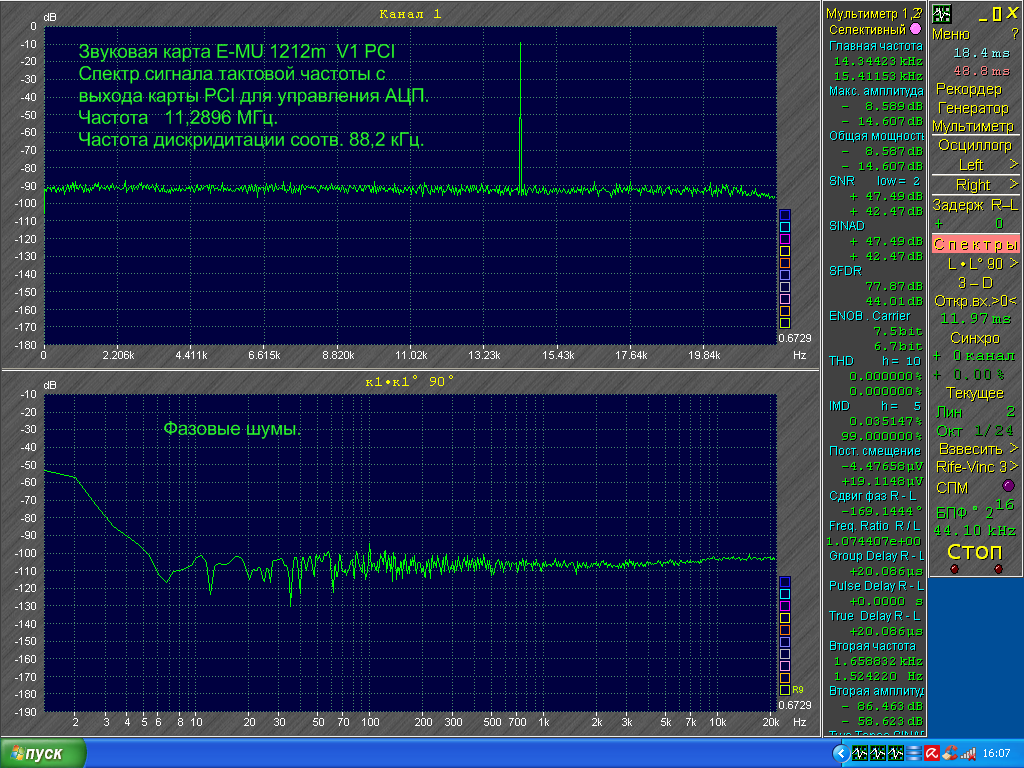Expand the Right channel submenu arrow
The image size is (1024, 768).
click(1012, 185)
